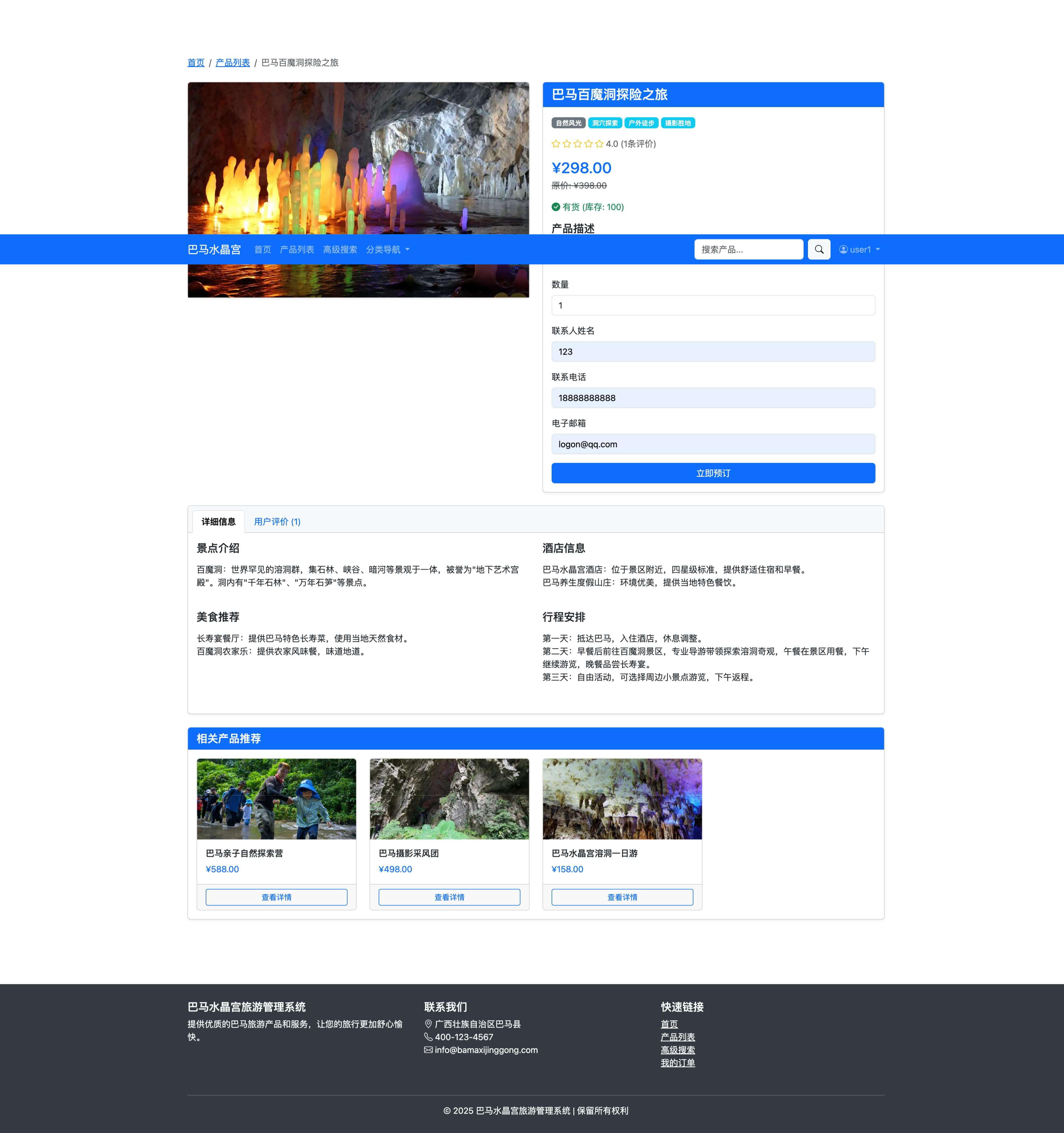Viewport: 1064px width, 1133px height.
Task: Open 高级搜索 in the navbar
Action: (340, 250)
